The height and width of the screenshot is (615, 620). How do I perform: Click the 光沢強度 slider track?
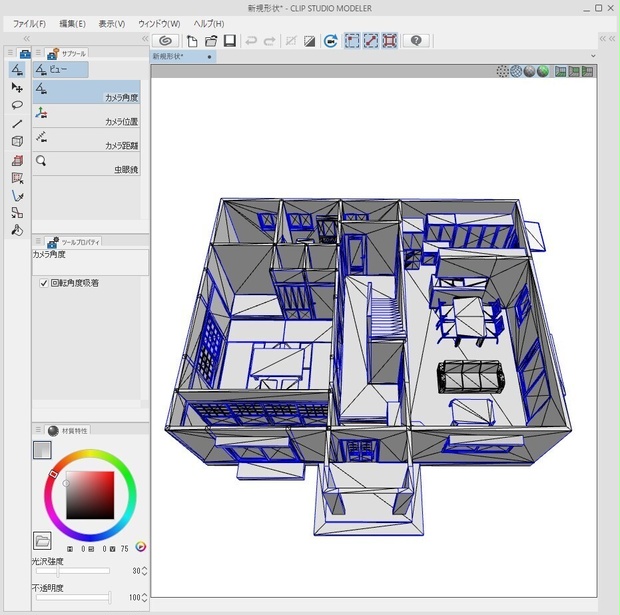(73, 571)
